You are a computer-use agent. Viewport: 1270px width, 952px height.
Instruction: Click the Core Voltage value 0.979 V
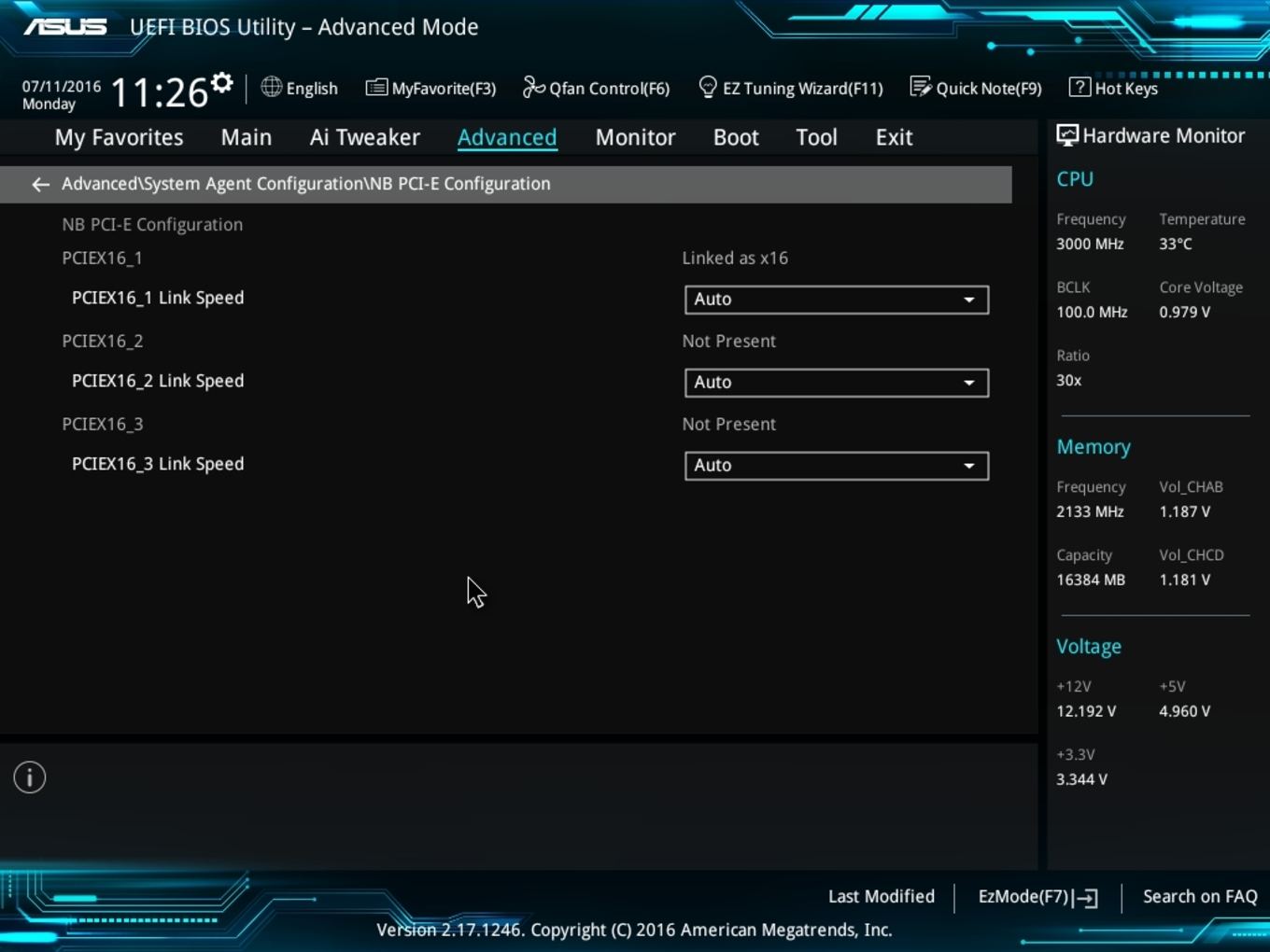coord(1185,312)
